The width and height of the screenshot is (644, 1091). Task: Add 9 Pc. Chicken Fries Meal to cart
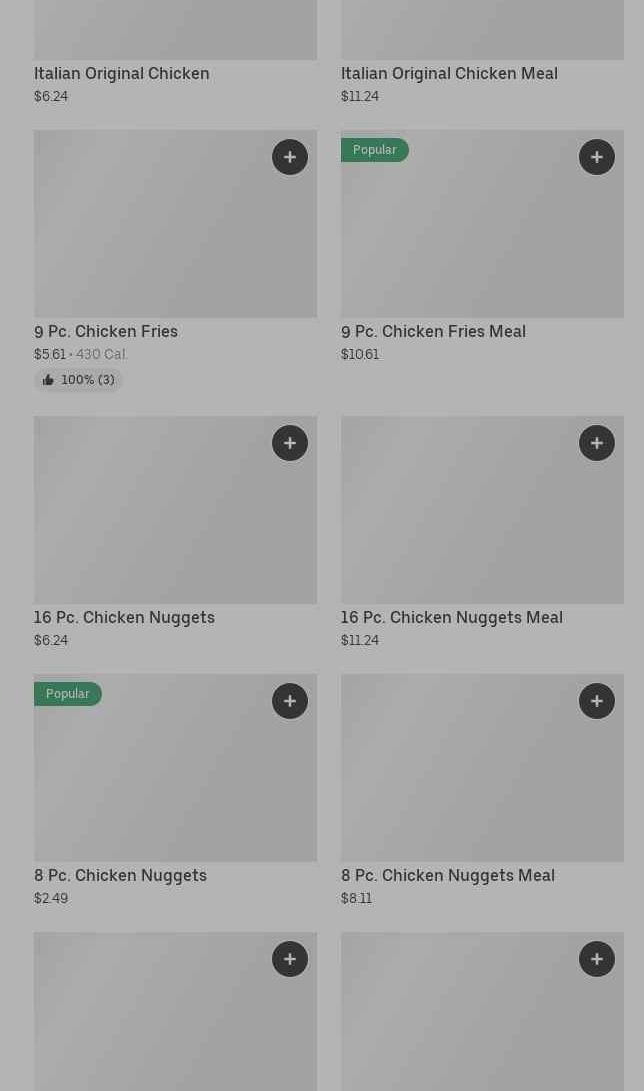pyautogui.click(x=597, y=157)
